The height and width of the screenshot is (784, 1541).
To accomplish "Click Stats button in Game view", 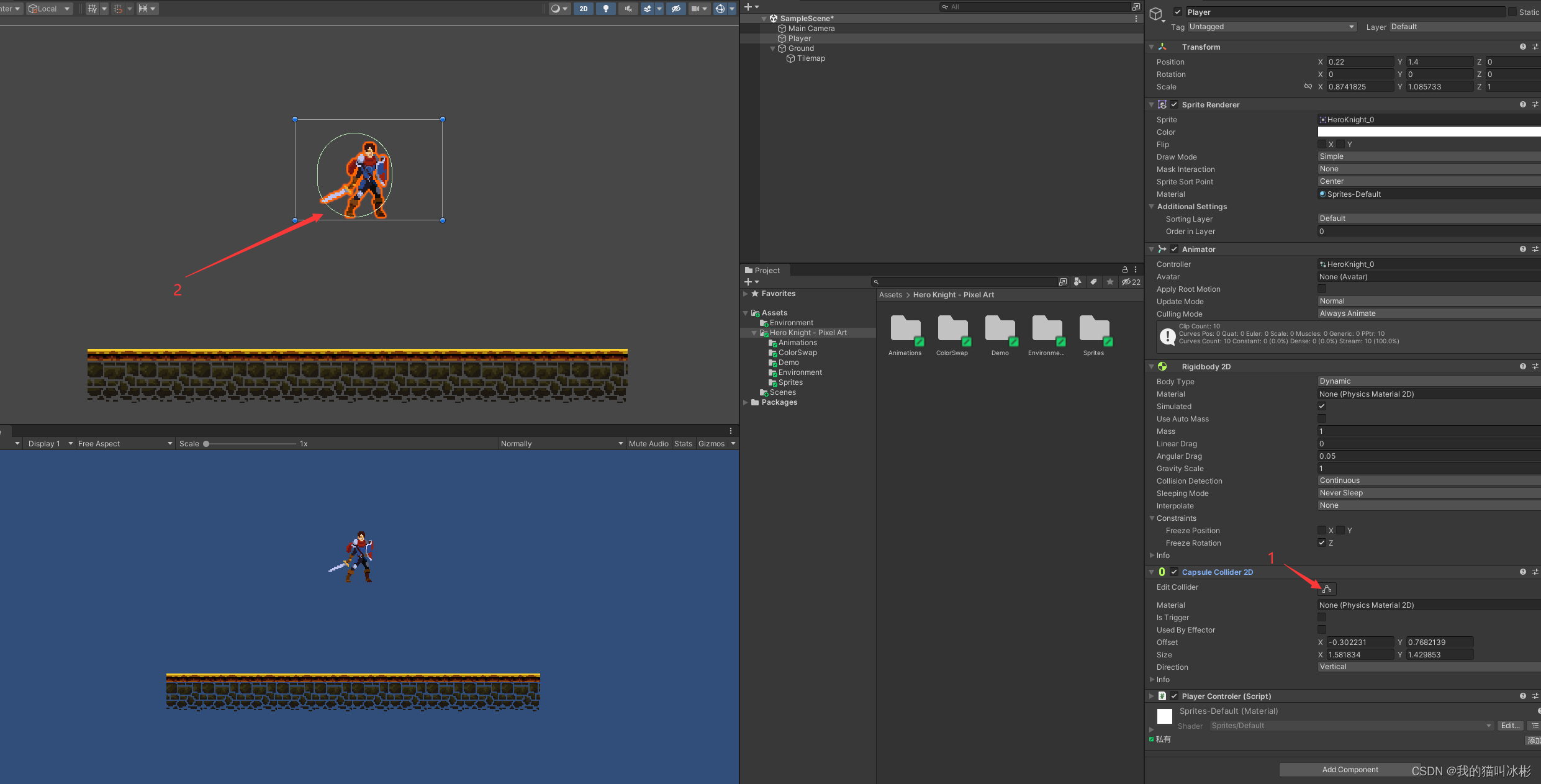I will [x=683, y=443].
